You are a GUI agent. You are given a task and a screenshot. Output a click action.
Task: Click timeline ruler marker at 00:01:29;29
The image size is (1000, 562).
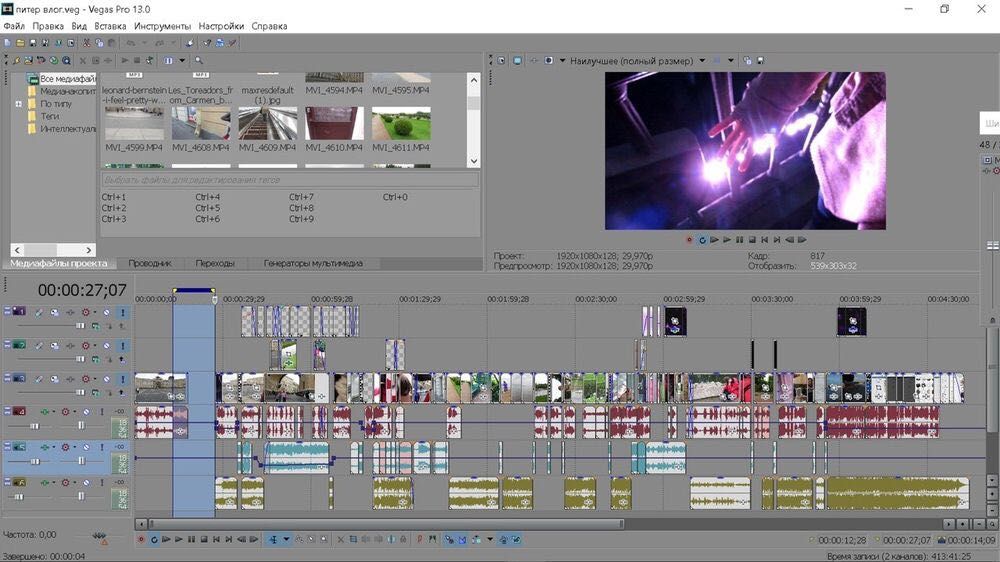coord(420,299)
